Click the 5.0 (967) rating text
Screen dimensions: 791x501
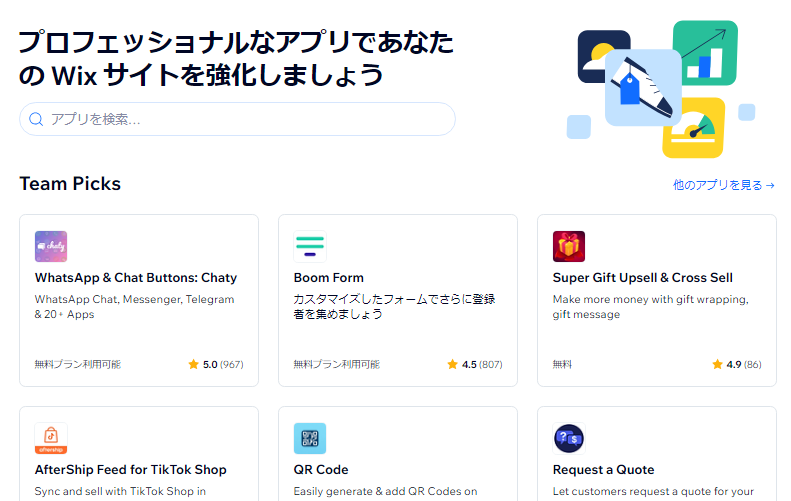[x=223, y=364]
